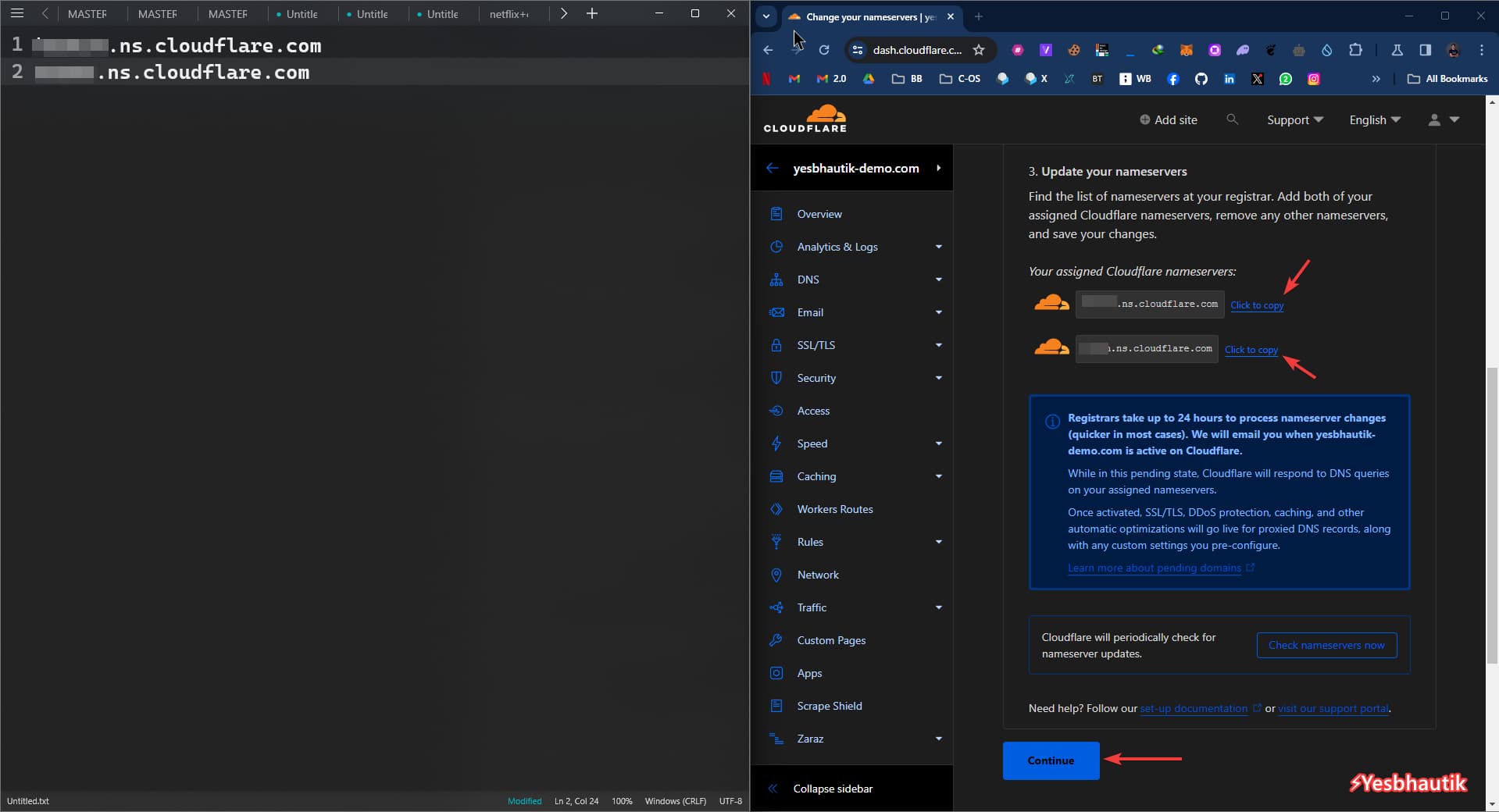Open the Support dropdown
1499x812 pixels.
click(x=1294, y=119)
